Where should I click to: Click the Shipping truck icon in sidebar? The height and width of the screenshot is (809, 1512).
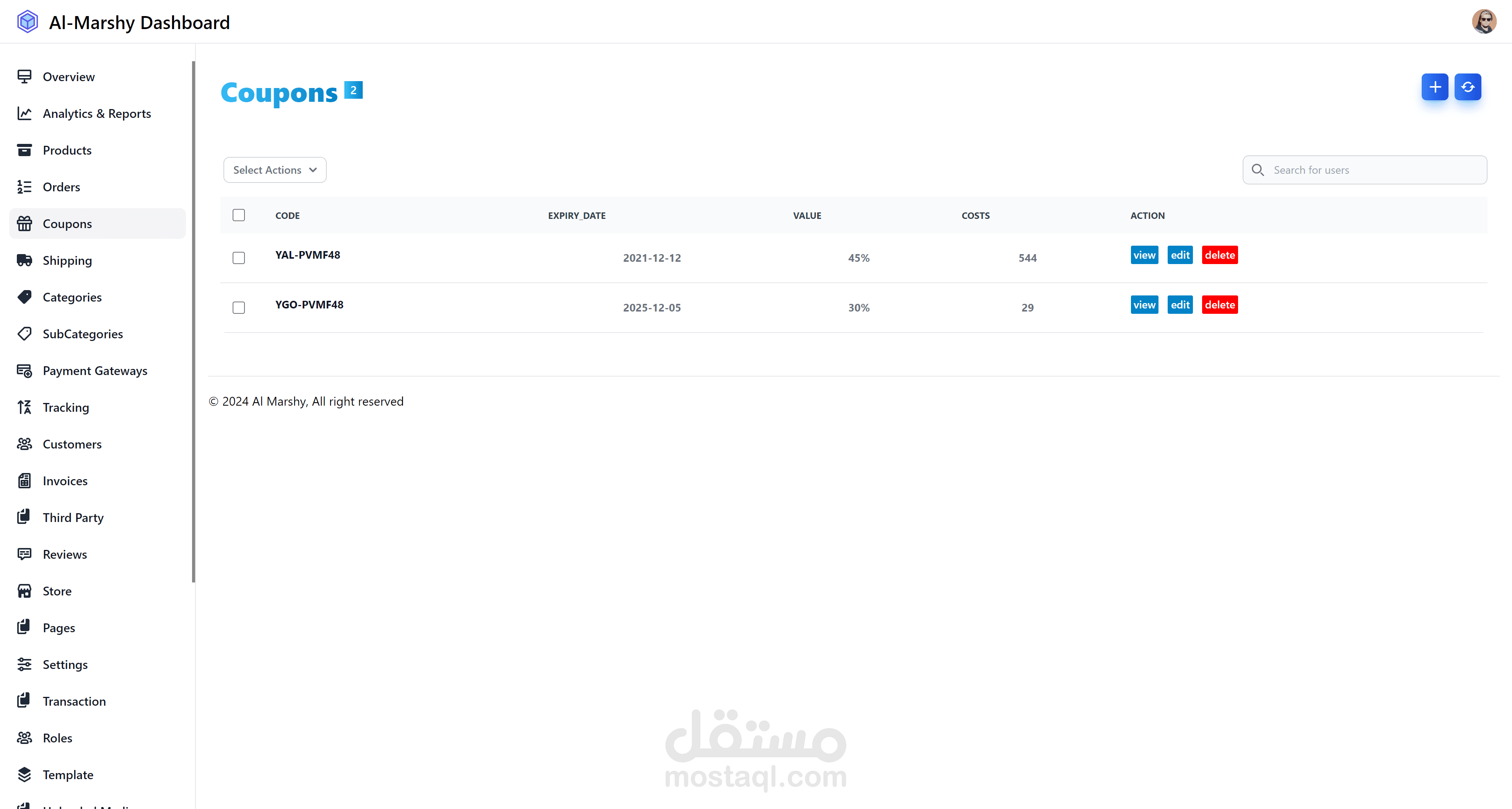24,260
